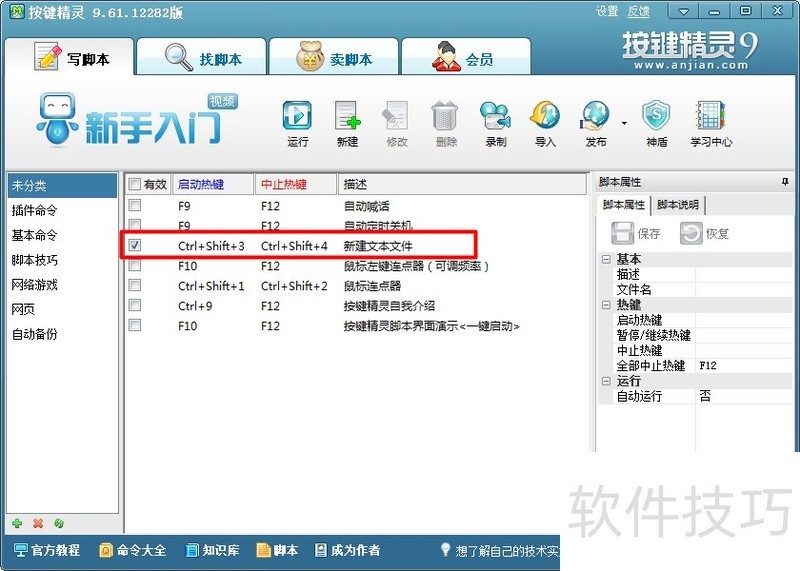Open 成为作者 in bottom bar

pyautogui.click(x=347, y=550)
